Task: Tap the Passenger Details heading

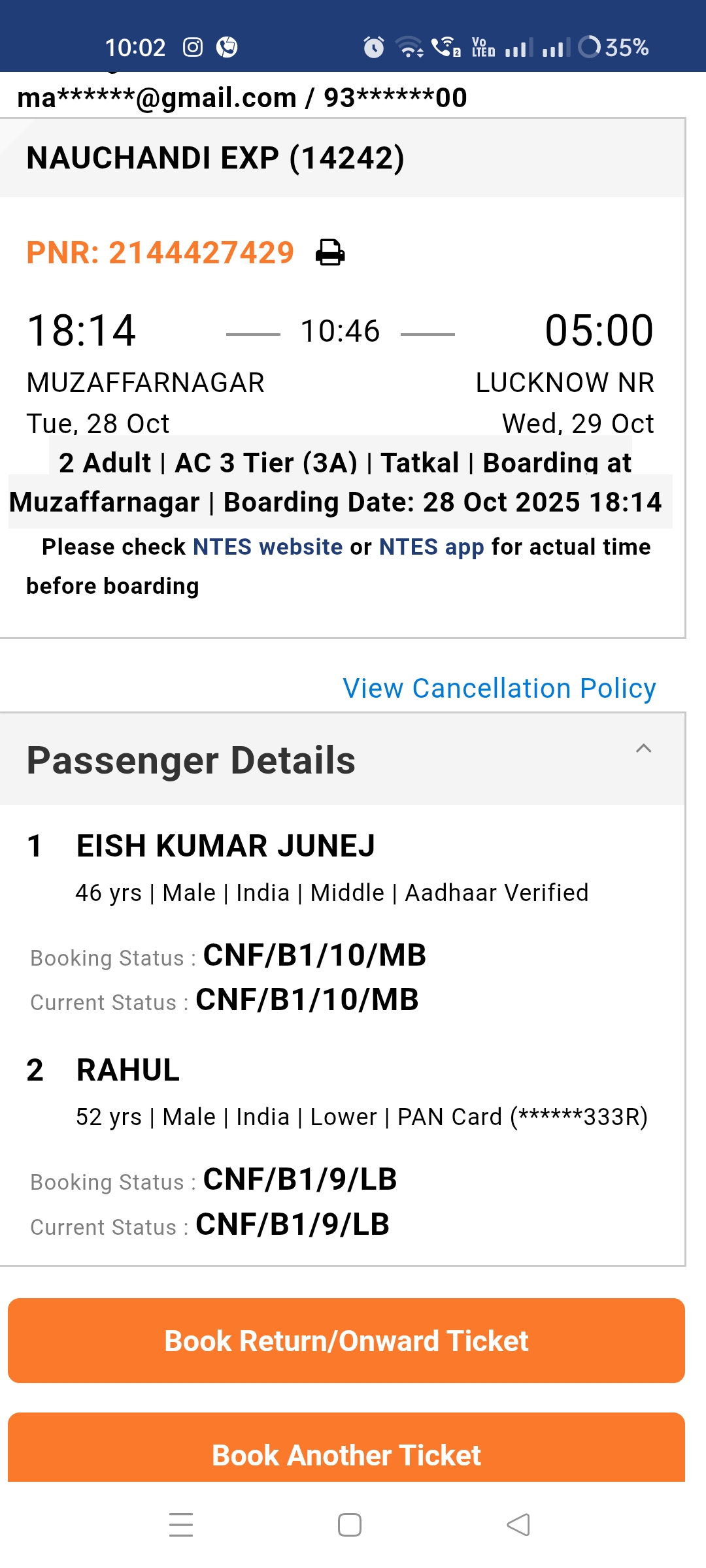Action: 191,760
